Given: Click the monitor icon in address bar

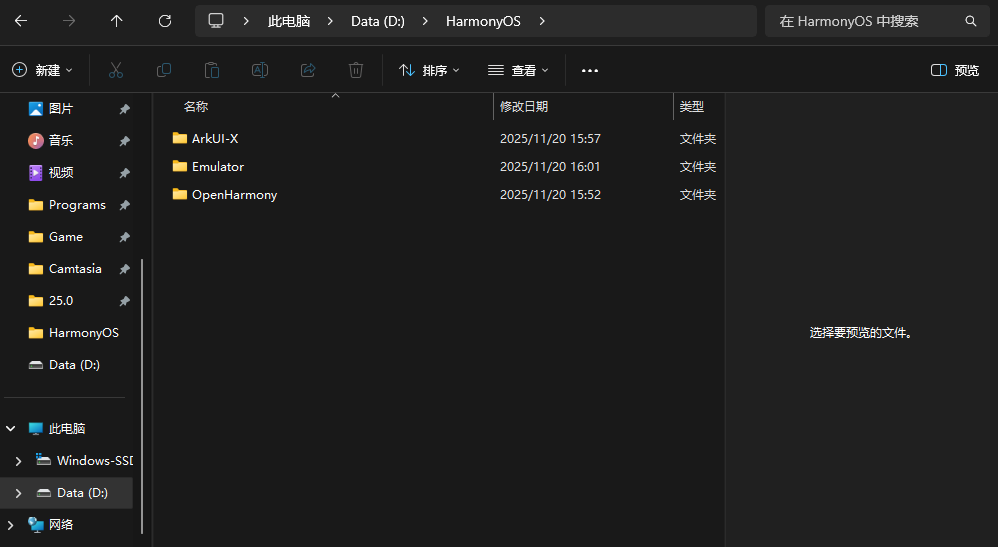Looking at the screenshot, I should pos(216,20).
